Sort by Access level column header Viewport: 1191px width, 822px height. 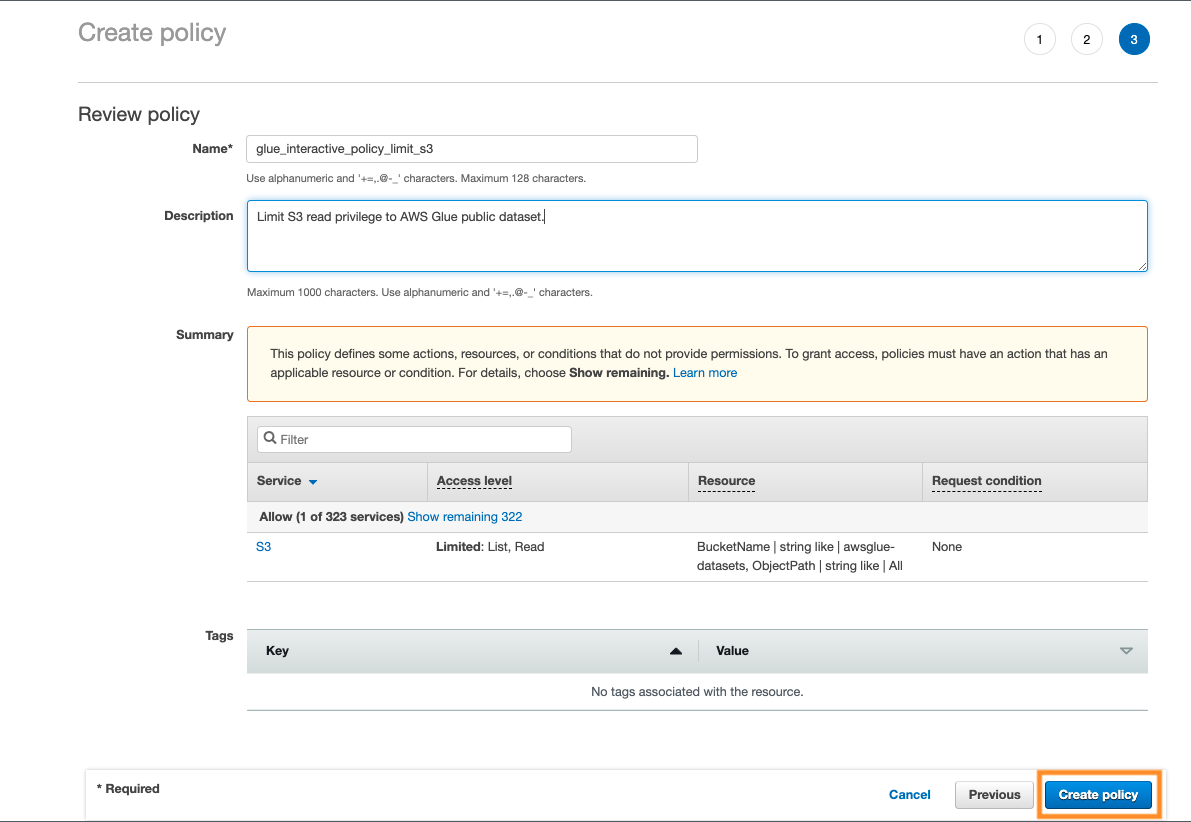tap(474, 481)
